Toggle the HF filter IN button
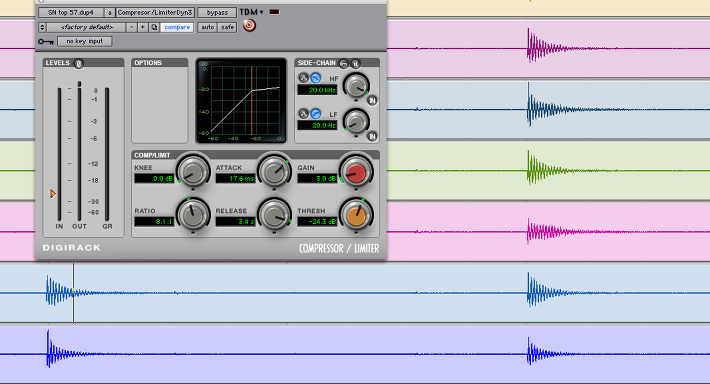Image resolution: width=710 pixels, height=384 pixels. pyautogui.click(x=372, y=101)
